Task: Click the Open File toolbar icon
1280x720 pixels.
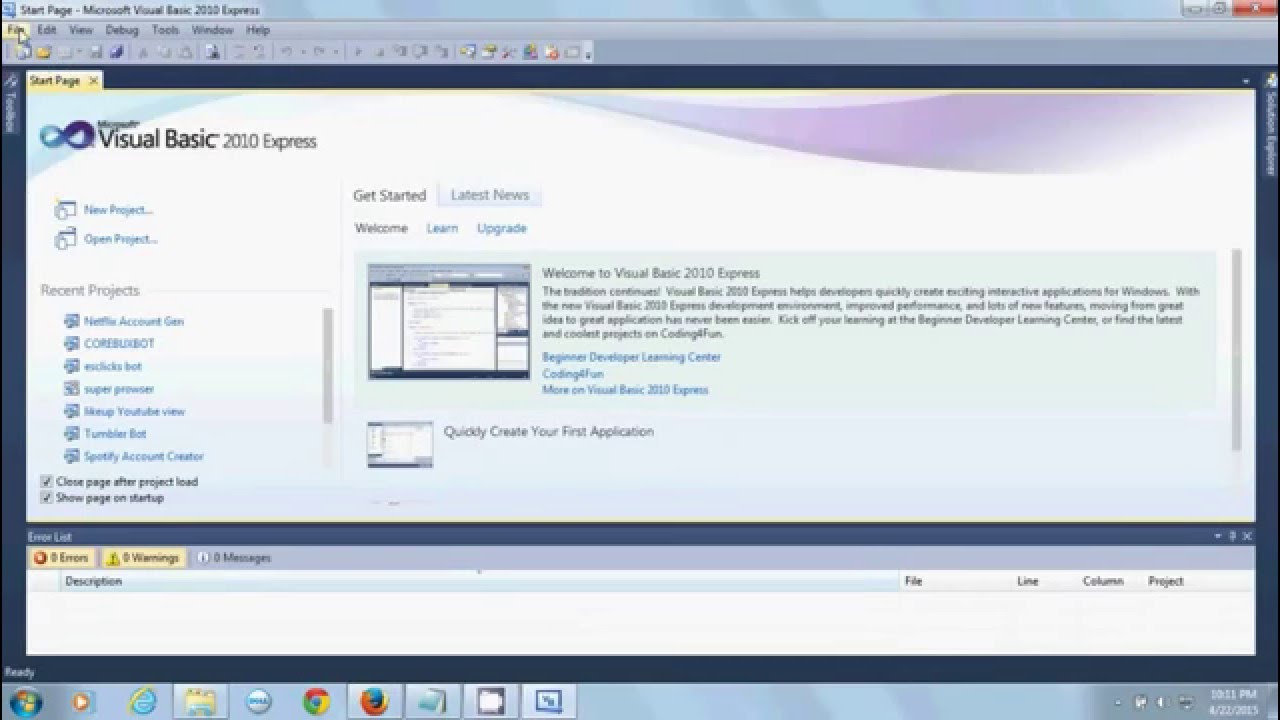Action: pyautogui.click(x=43, y=51)
